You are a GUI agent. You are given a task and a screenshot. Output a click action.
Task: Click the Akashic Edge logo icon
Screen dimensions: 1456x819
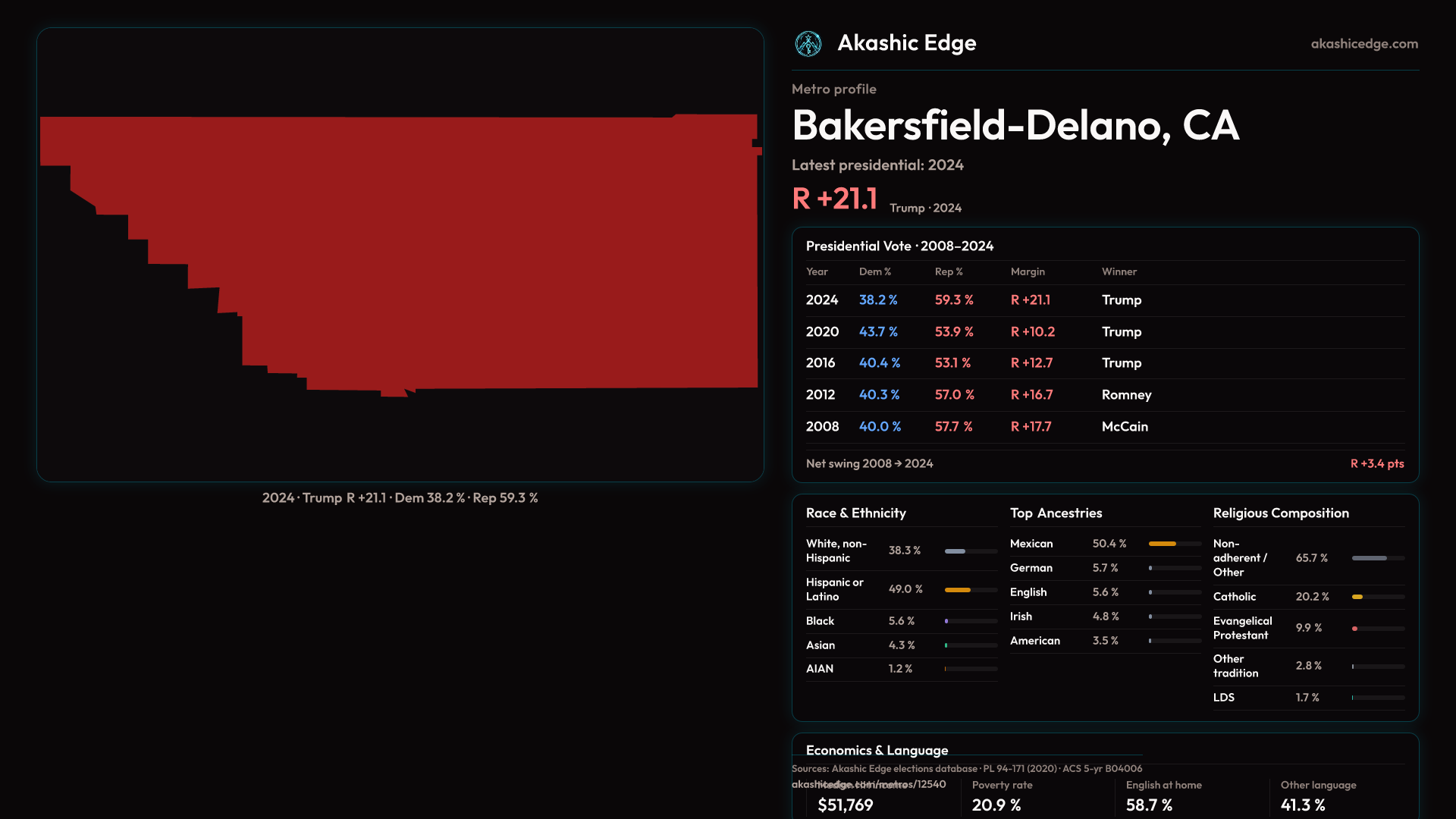(x=808, y=44)
